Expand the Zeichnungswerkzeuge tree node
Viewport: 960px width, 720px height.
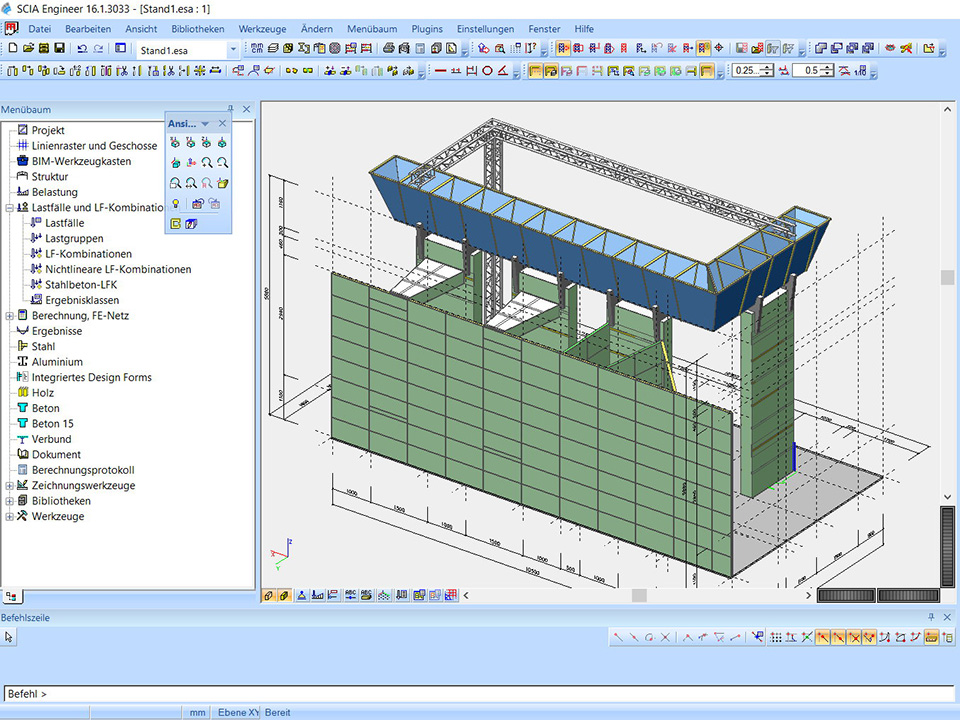[x=10, y=486]
